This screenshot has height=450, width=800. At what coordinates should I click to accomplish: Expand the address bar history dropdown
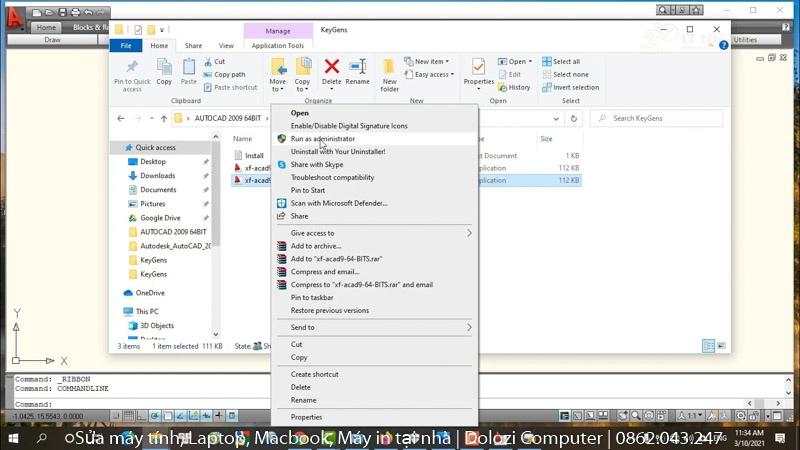556,118
